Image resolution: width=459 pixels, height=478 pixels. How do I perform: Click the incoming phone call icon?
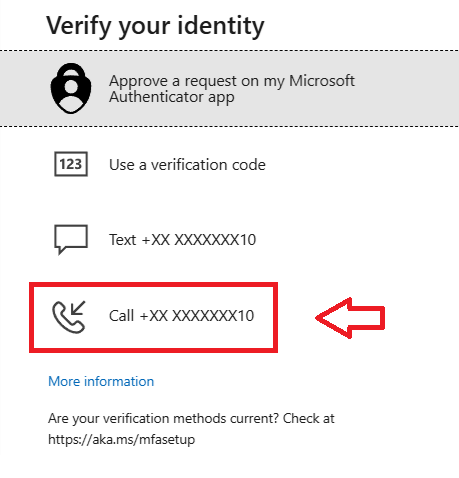69,317
